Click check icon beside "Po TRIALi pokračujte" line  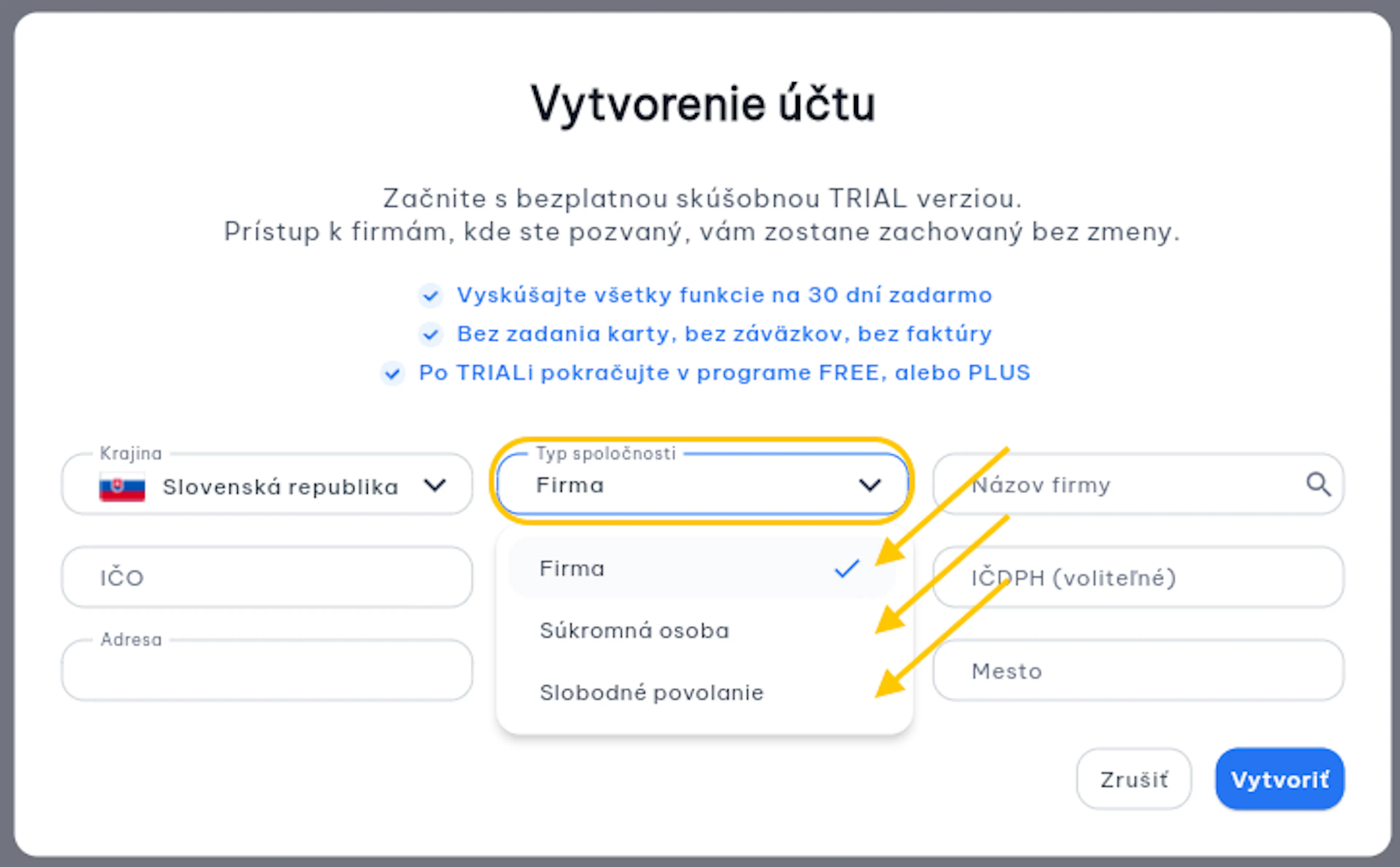393,374
